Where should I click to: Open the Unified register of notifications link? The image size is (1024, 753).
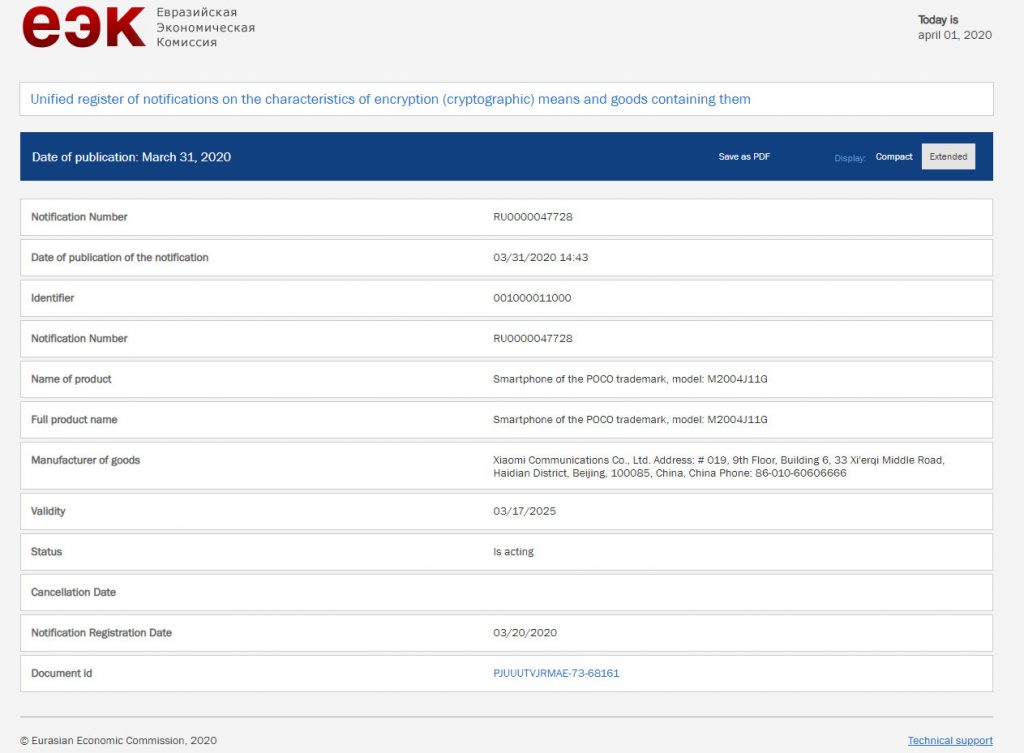click(x=391, y=99)
